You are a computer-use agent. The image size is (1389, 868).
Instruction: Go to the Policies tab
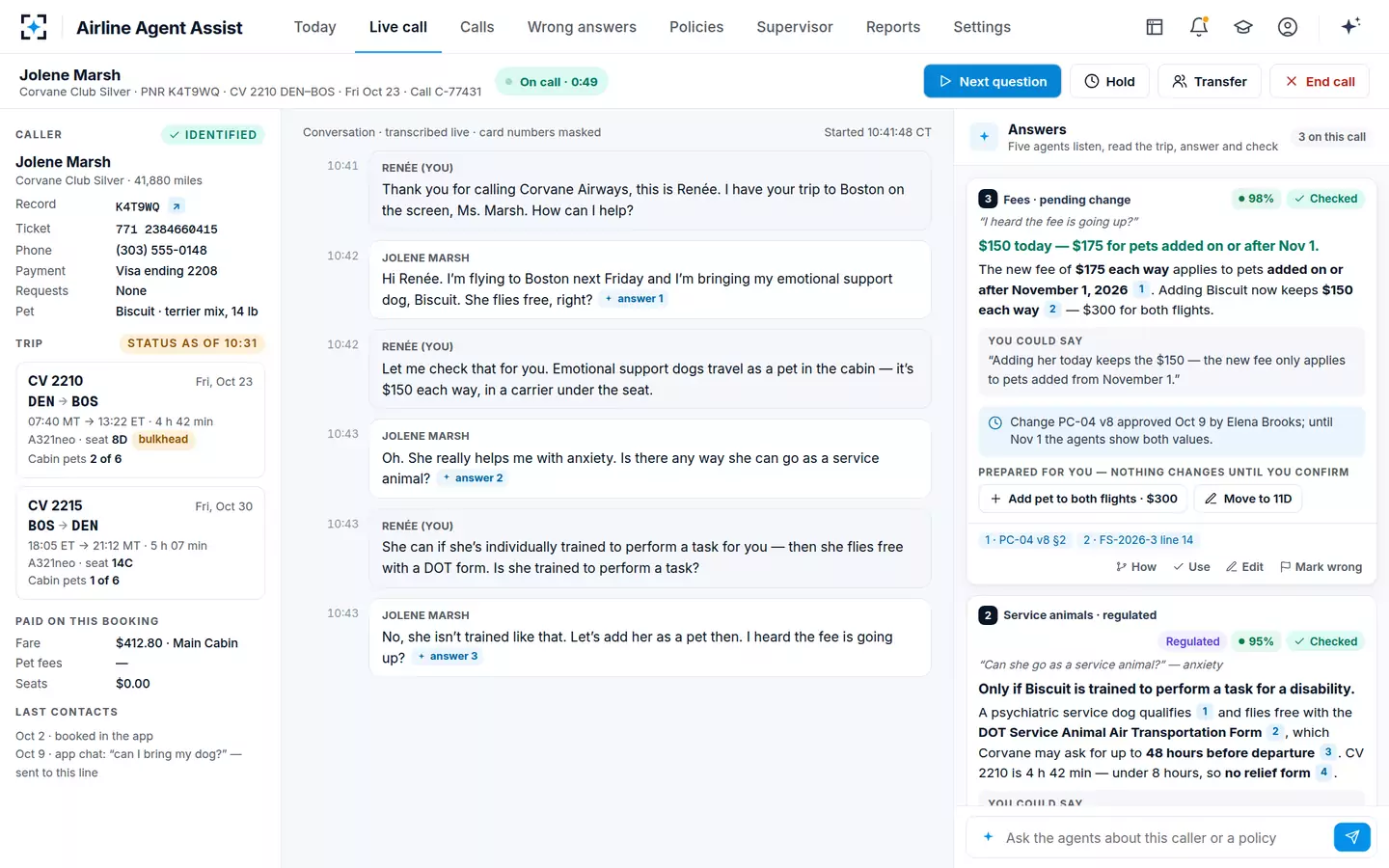coord(696,27)
